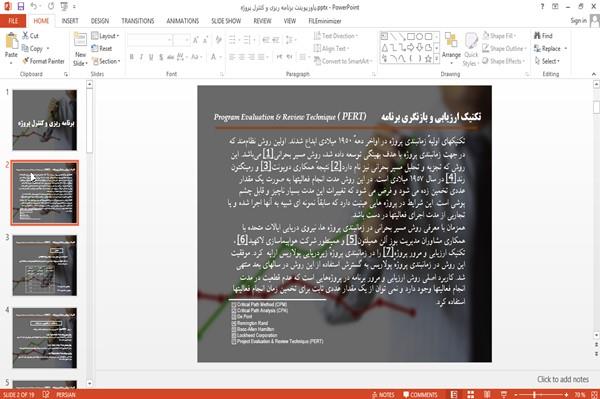This screenshot has height=399, width=600.
Task: Fit slide to current window
Action: [x=594, y=394]
